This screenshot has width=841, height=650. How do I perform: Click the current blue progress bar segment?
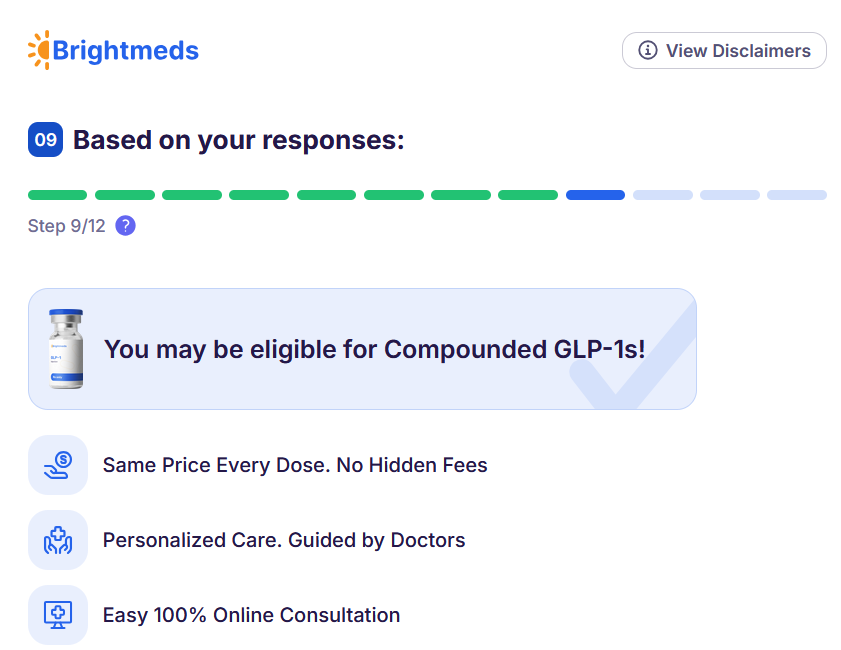click(595, 195)
